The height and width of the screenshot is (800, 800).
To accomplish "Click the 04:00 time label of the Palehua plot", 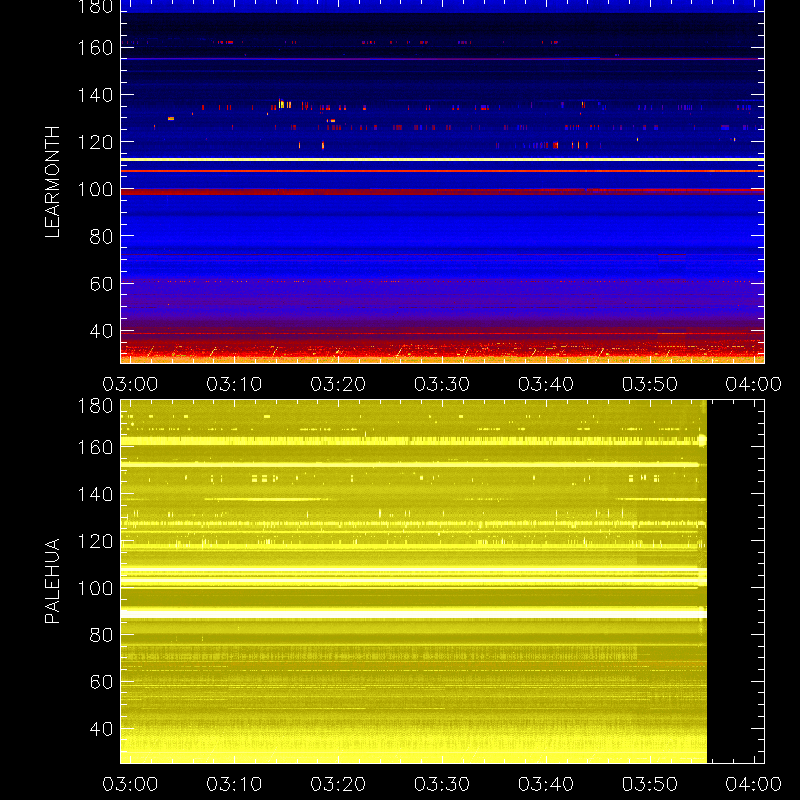I will [x=754, y=784].
